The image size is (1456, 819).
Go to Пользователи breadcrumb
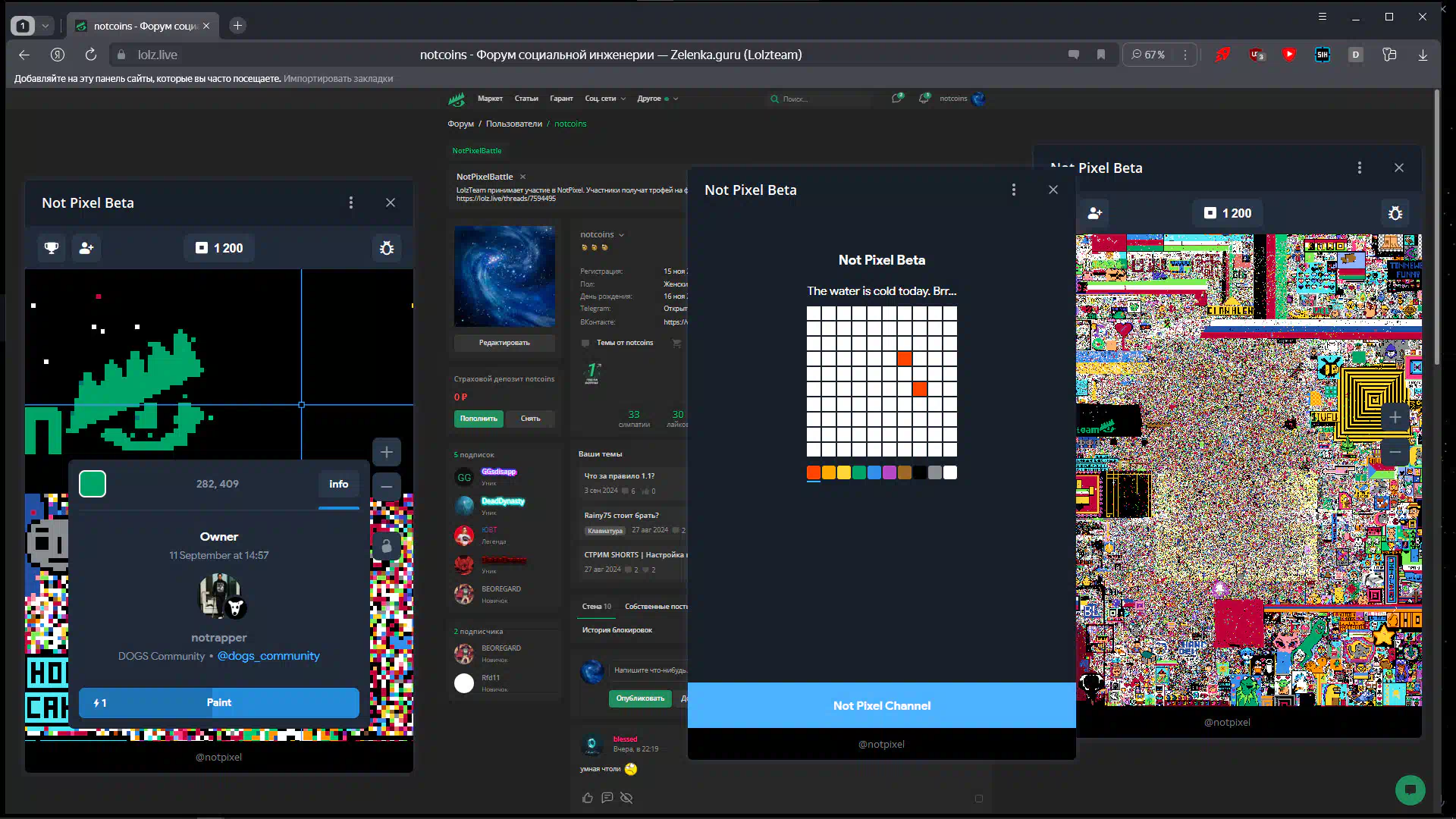tap(514, 124)
